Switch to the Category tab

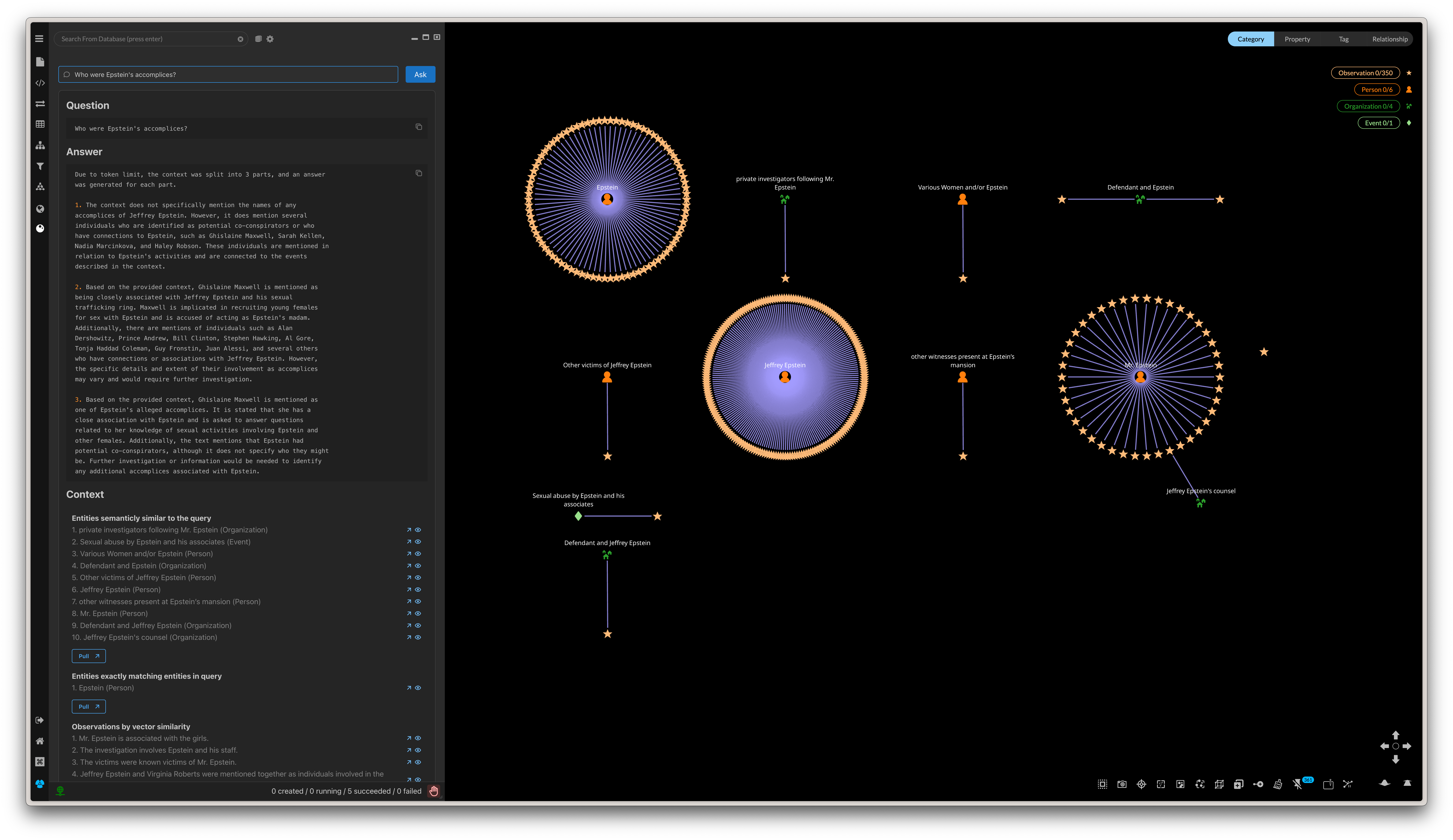tap(1251, 39)
